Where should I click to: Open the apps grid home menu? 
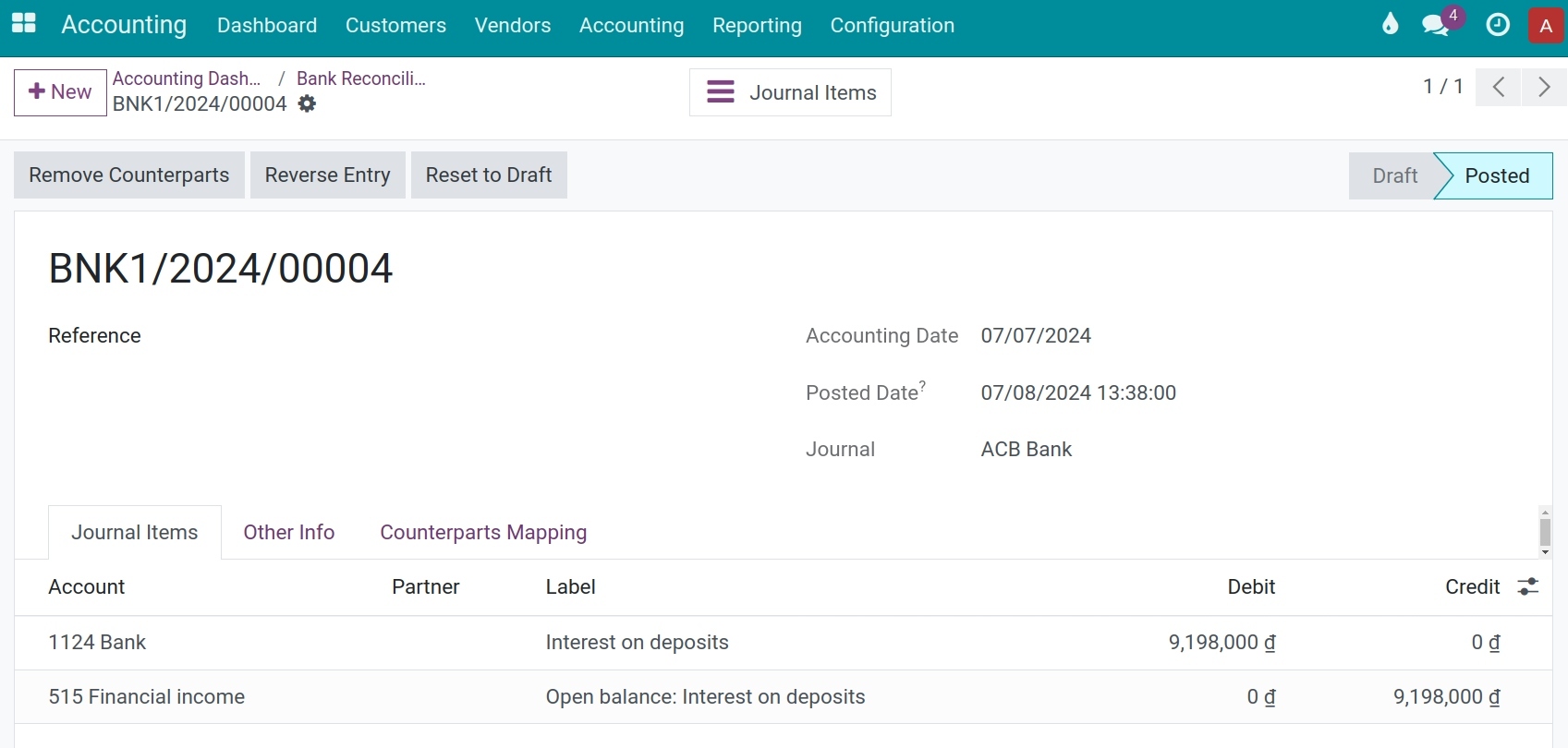tap(24, 24)
